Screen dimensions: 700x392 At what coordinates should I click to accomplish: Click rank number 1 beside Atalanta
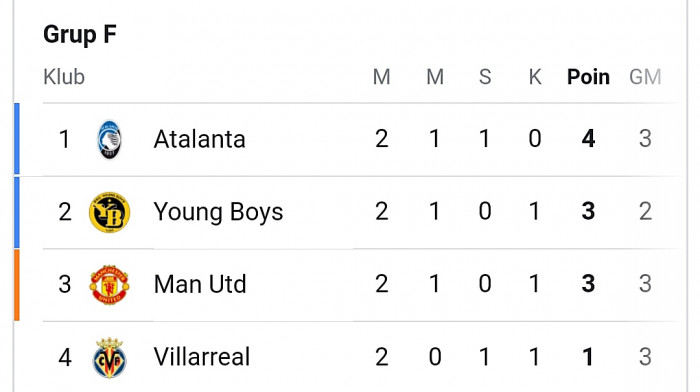pyautogui.click(x=64, y=139)
